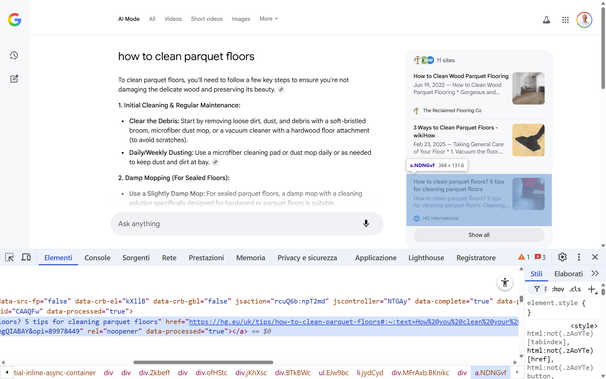The width and height of the screenshot is (606, 379).
Task: Click microphone icon in the Ask anything box
Action: click(366, 223)
